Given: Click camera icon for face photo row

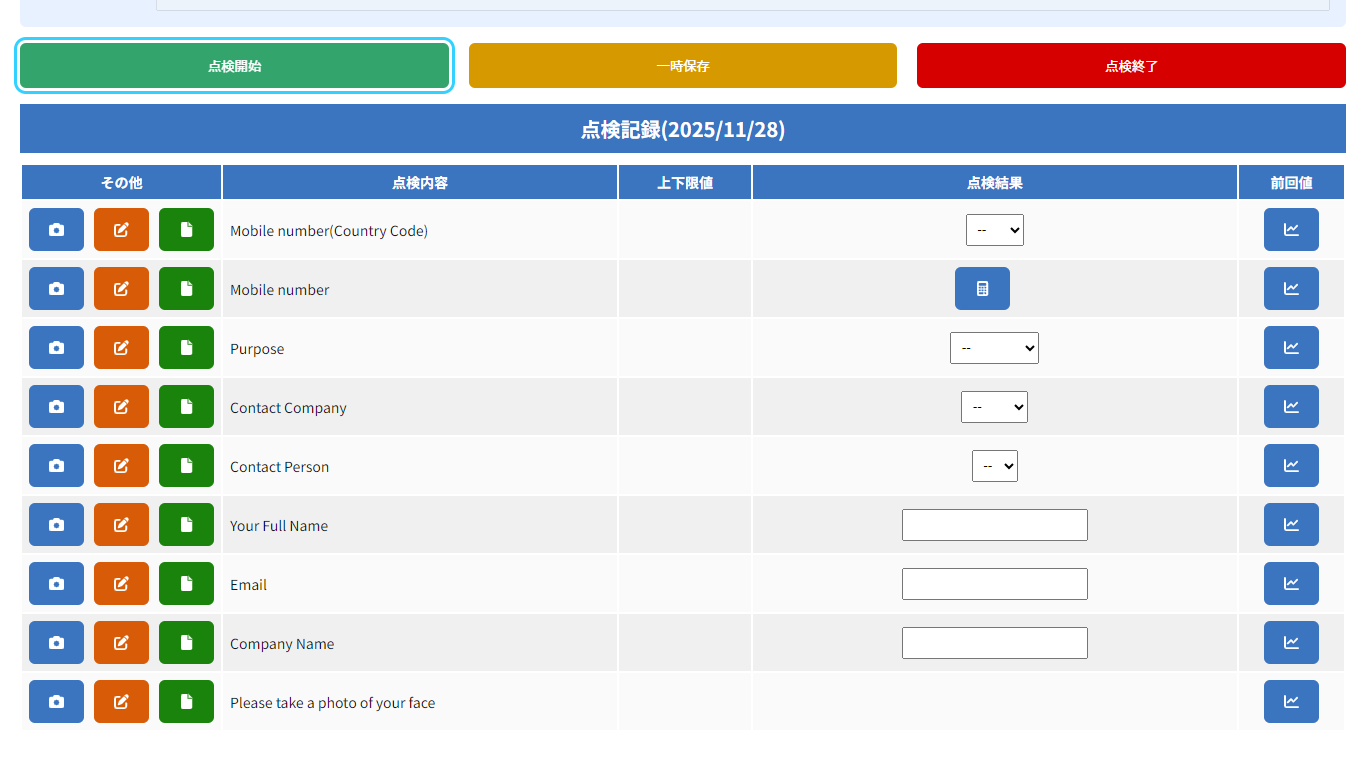Looking at the screenshot, I should click(x=56, y=702).
